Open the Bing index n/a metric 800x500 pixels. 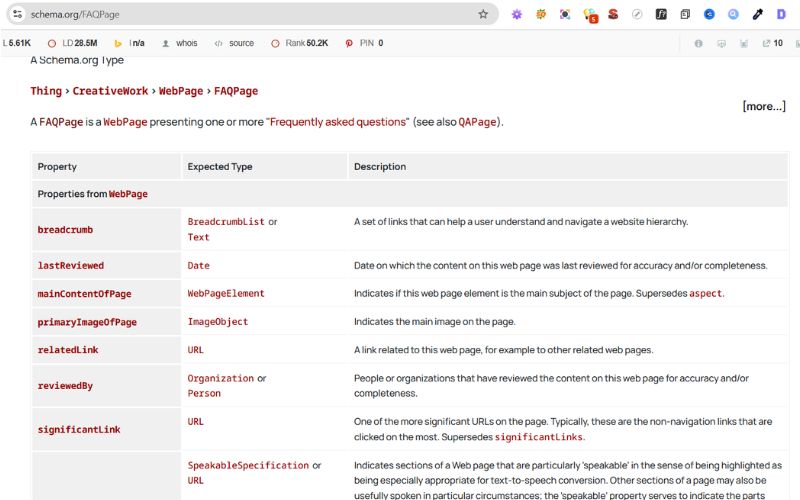click(x=130, y=43)
